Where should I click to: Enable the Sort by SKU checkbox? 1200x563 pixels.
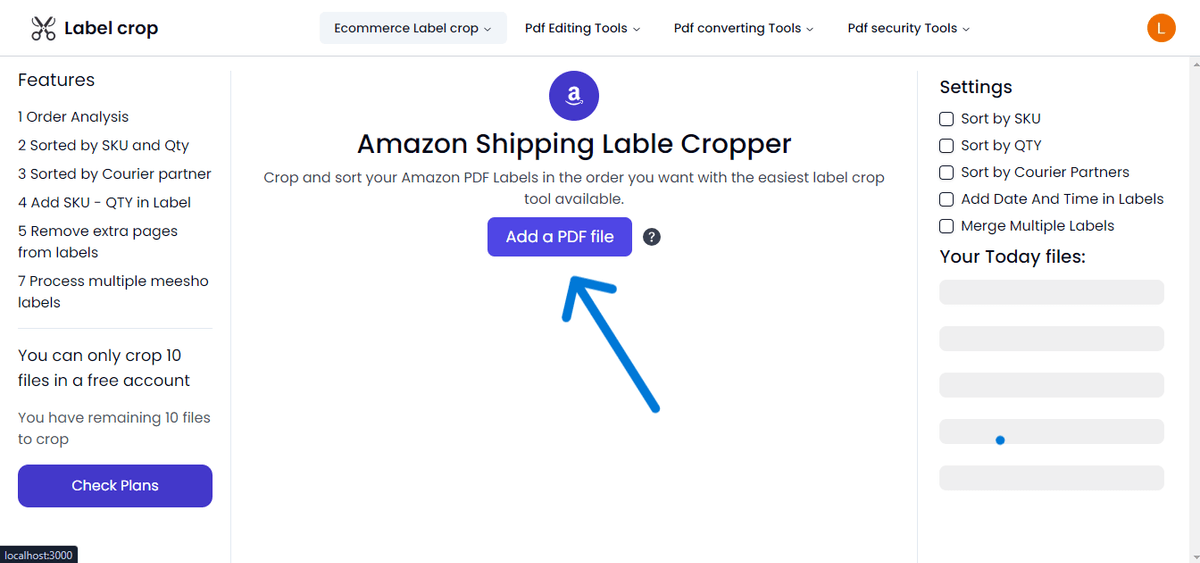[x=946, y=118]
